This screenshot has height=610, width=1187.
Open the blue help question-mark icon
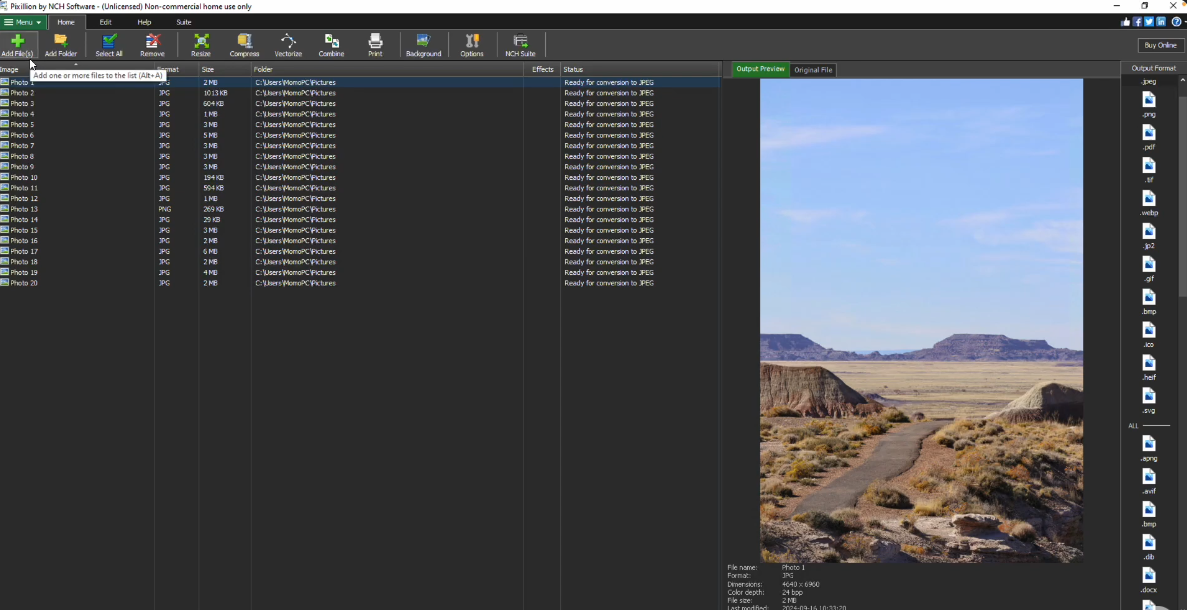click(1176, 22)
